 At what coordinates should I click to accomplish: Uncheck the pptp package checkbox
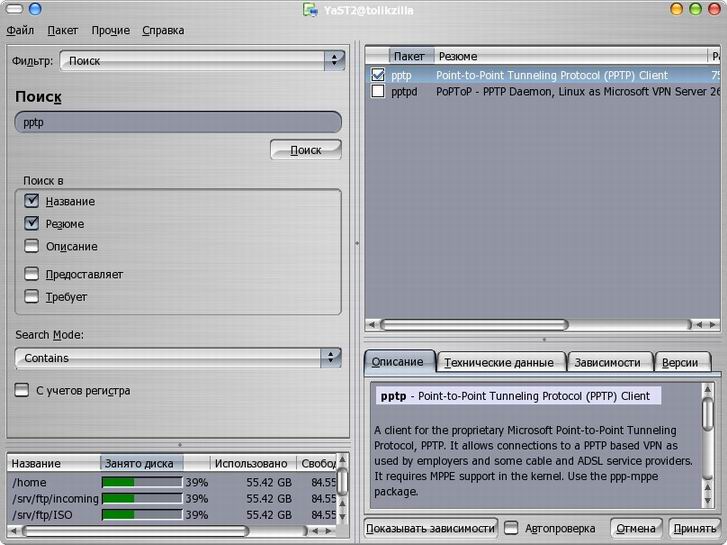coord(378,75)
